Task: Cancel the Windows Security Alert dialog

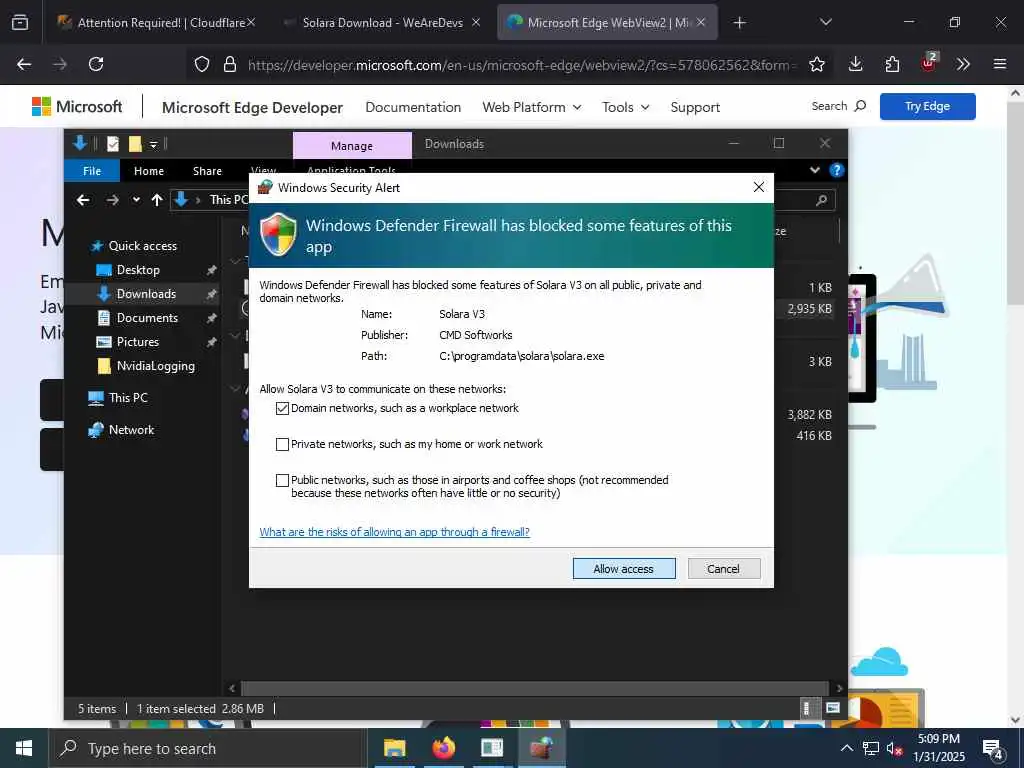Action: click(x=724, y=569)
